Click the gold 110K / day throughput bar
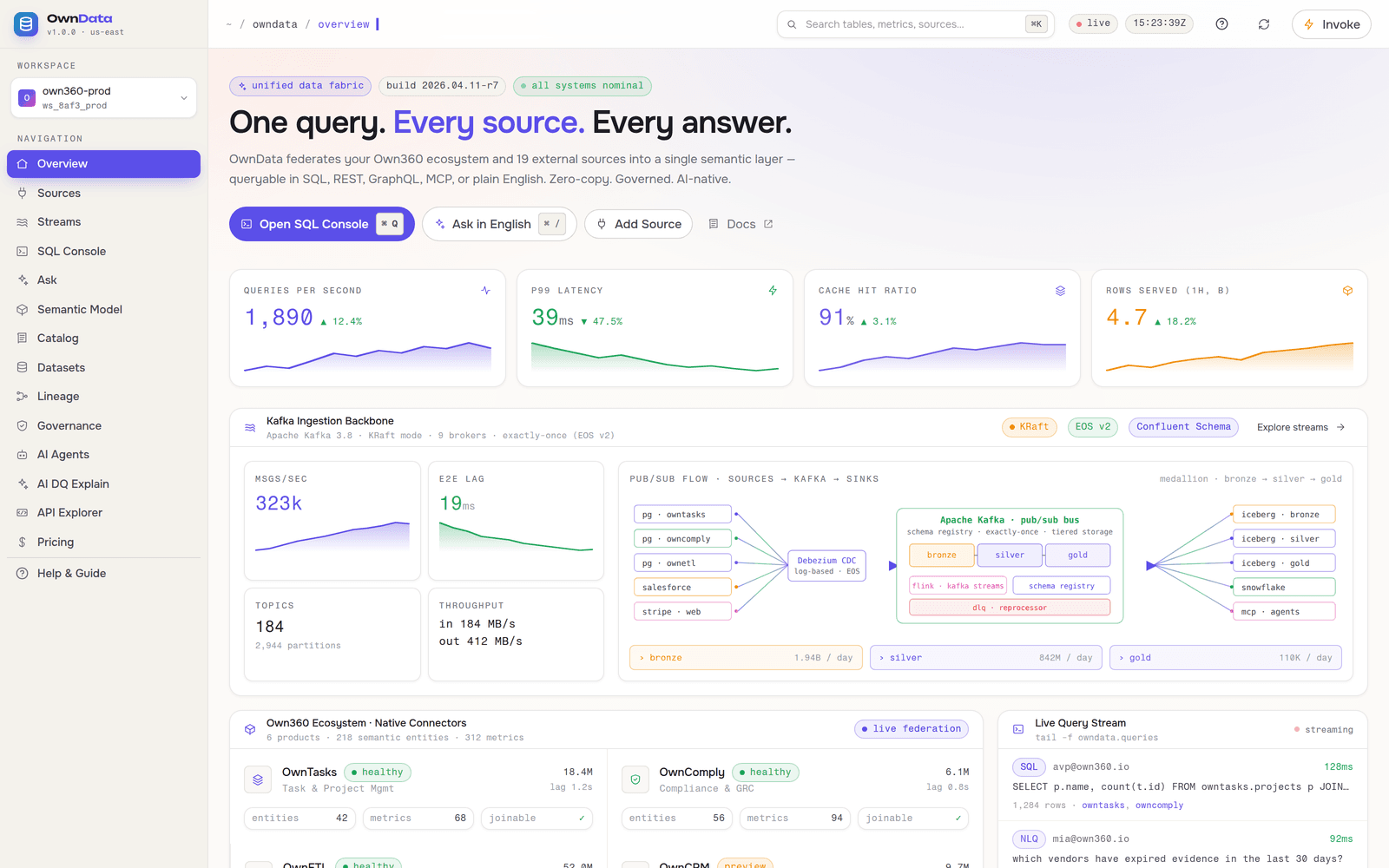 click(1226, 658)
